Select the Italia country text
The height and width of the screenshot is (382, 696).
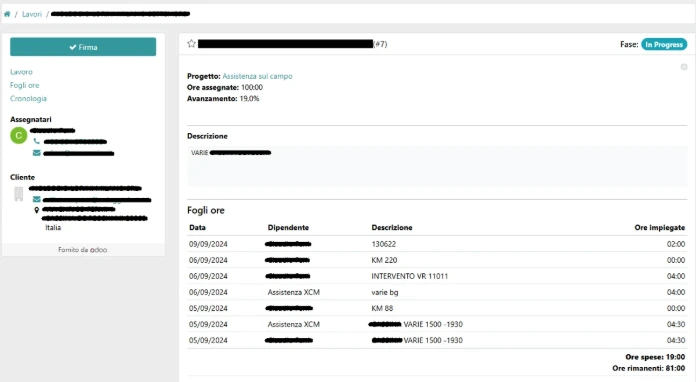point(53,228)
